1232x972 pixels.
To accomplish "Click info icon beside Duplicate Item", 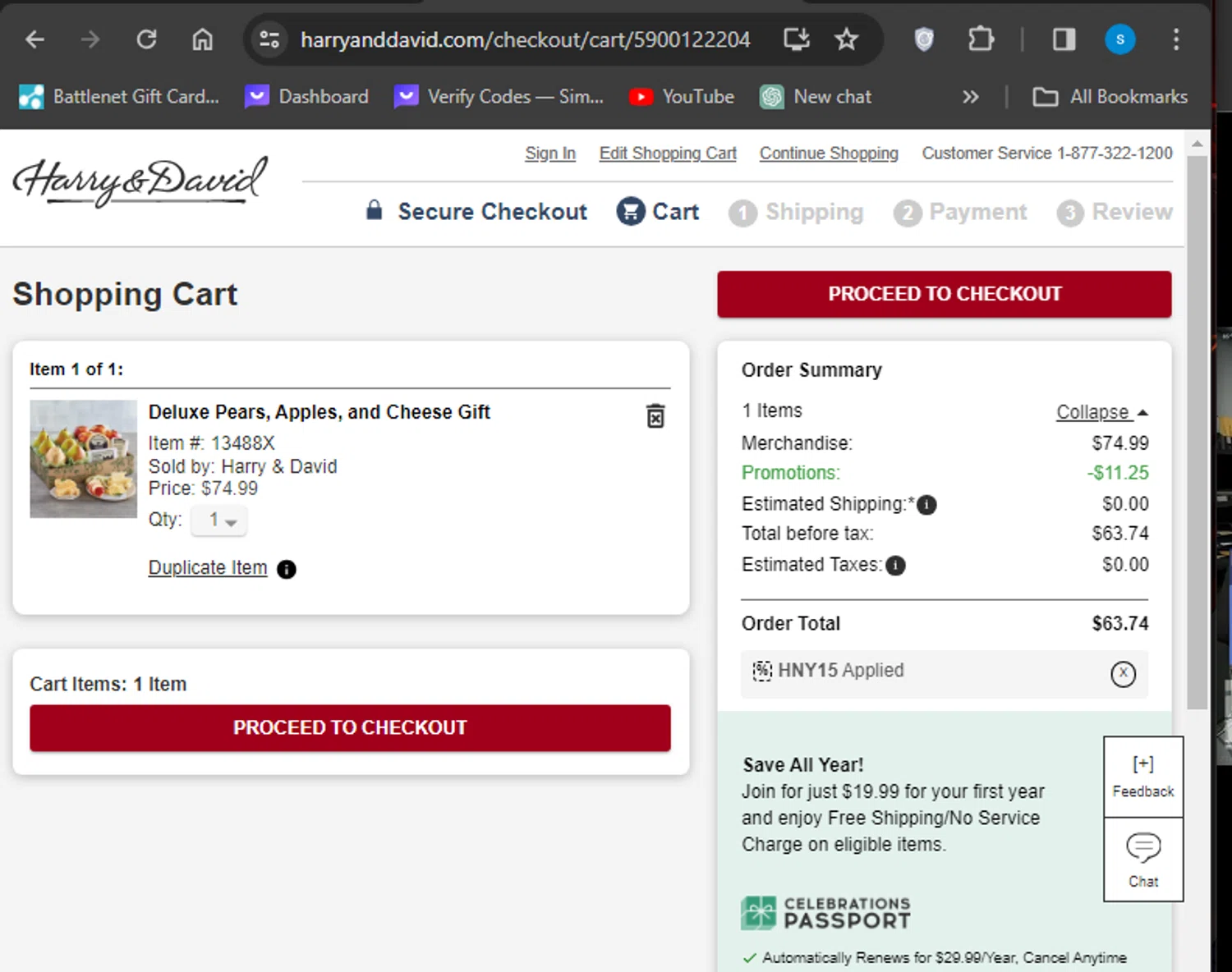I will pyautogui.click(x=287, y=569).
